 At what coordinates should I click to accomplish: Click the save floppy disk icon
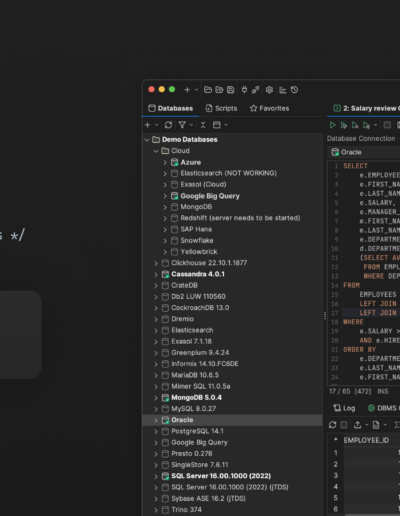(x=230, y=90)
